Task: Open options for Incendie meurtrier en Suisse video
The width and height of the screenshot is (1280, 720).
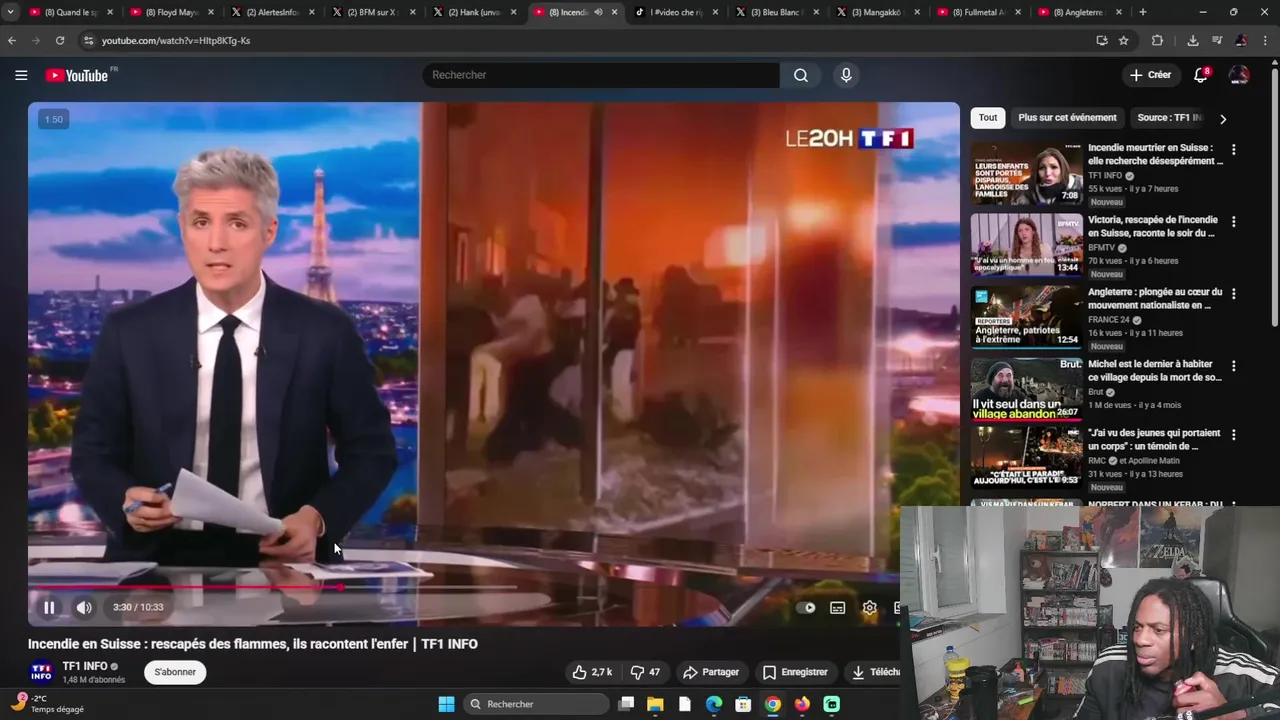Action: point(1233,150)
